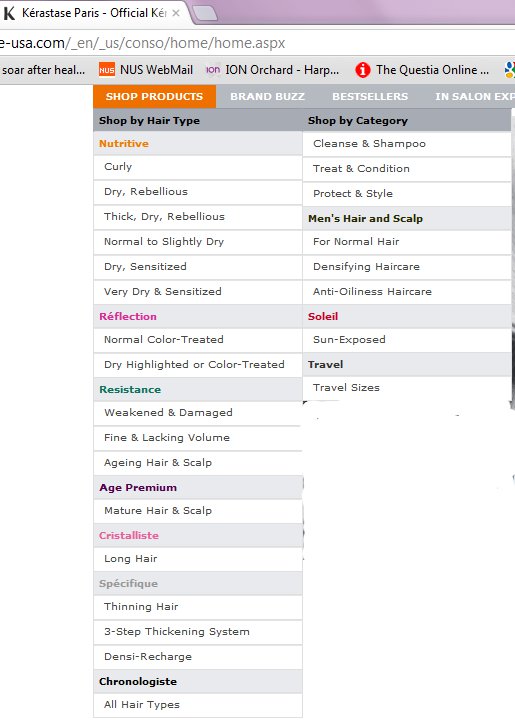The width and height of the screenshot is (515, 724).
Task: Open the BRAND BUZZ menu
Action: [267, 97]
